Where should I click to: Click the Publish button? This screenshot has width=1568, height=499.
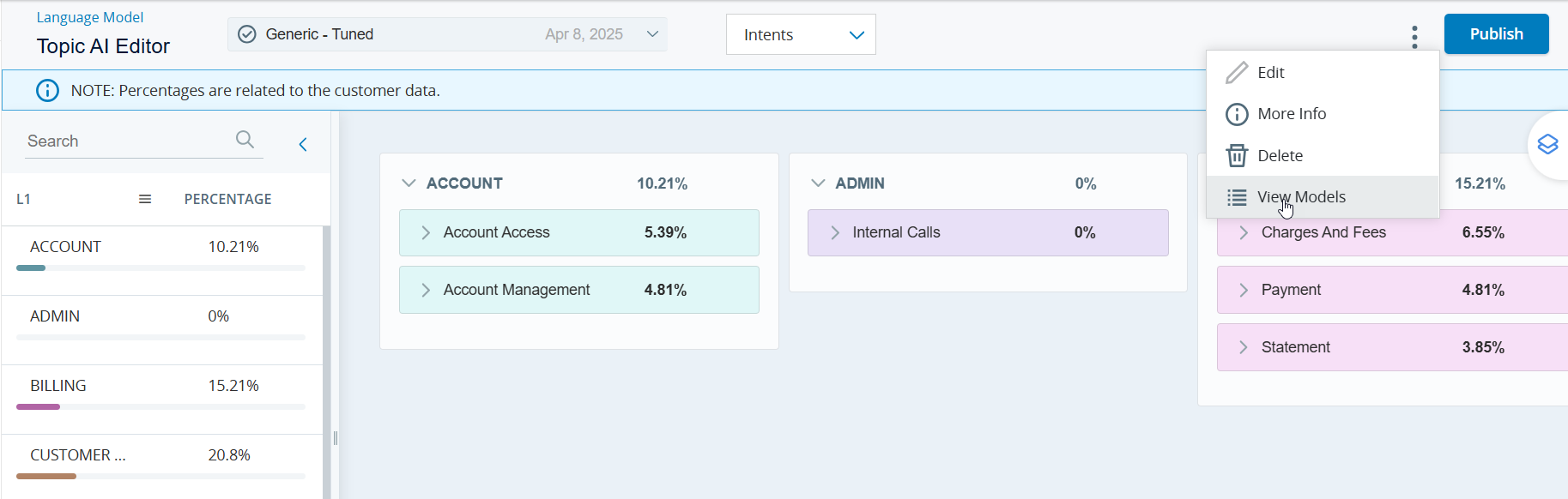(x=1496, y=34)
